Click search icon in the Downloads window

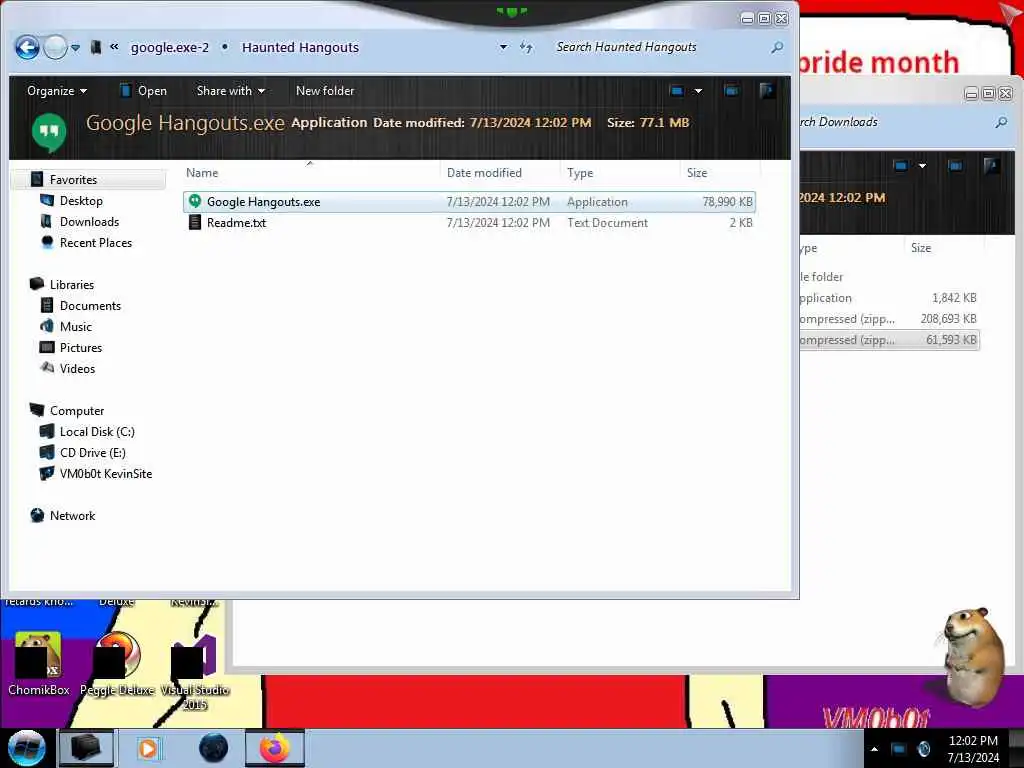click(x=1001, y=122)
